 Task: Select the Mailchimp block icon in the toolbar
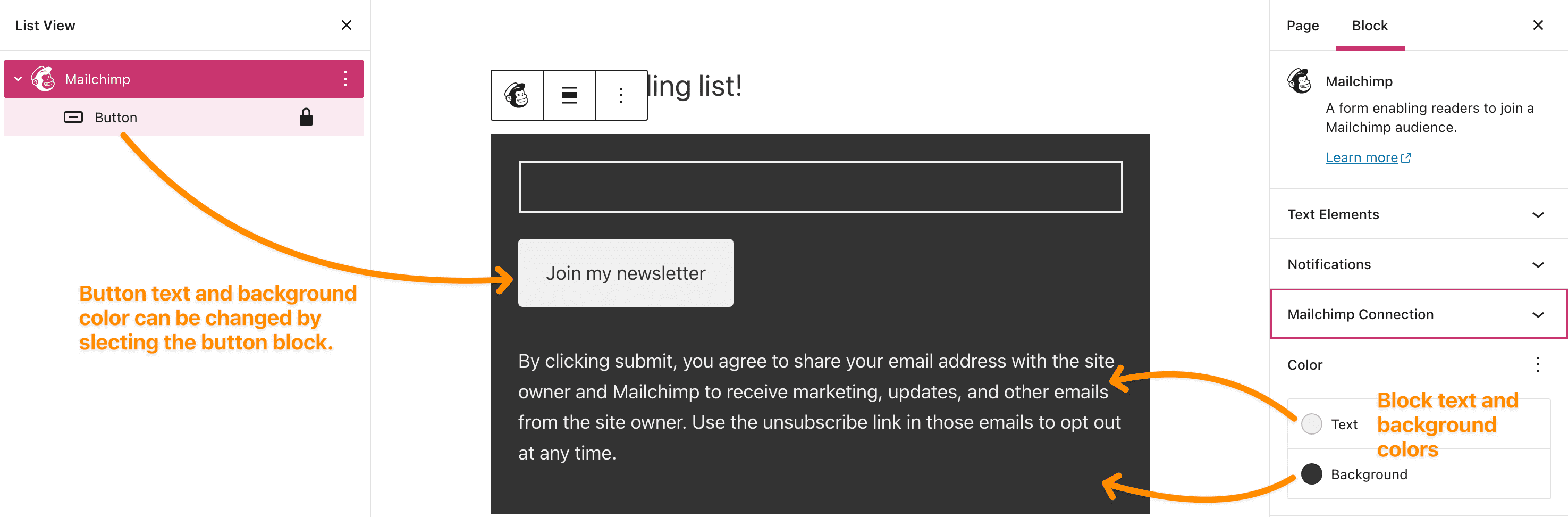pyautogui.click(x=517, y=95)
